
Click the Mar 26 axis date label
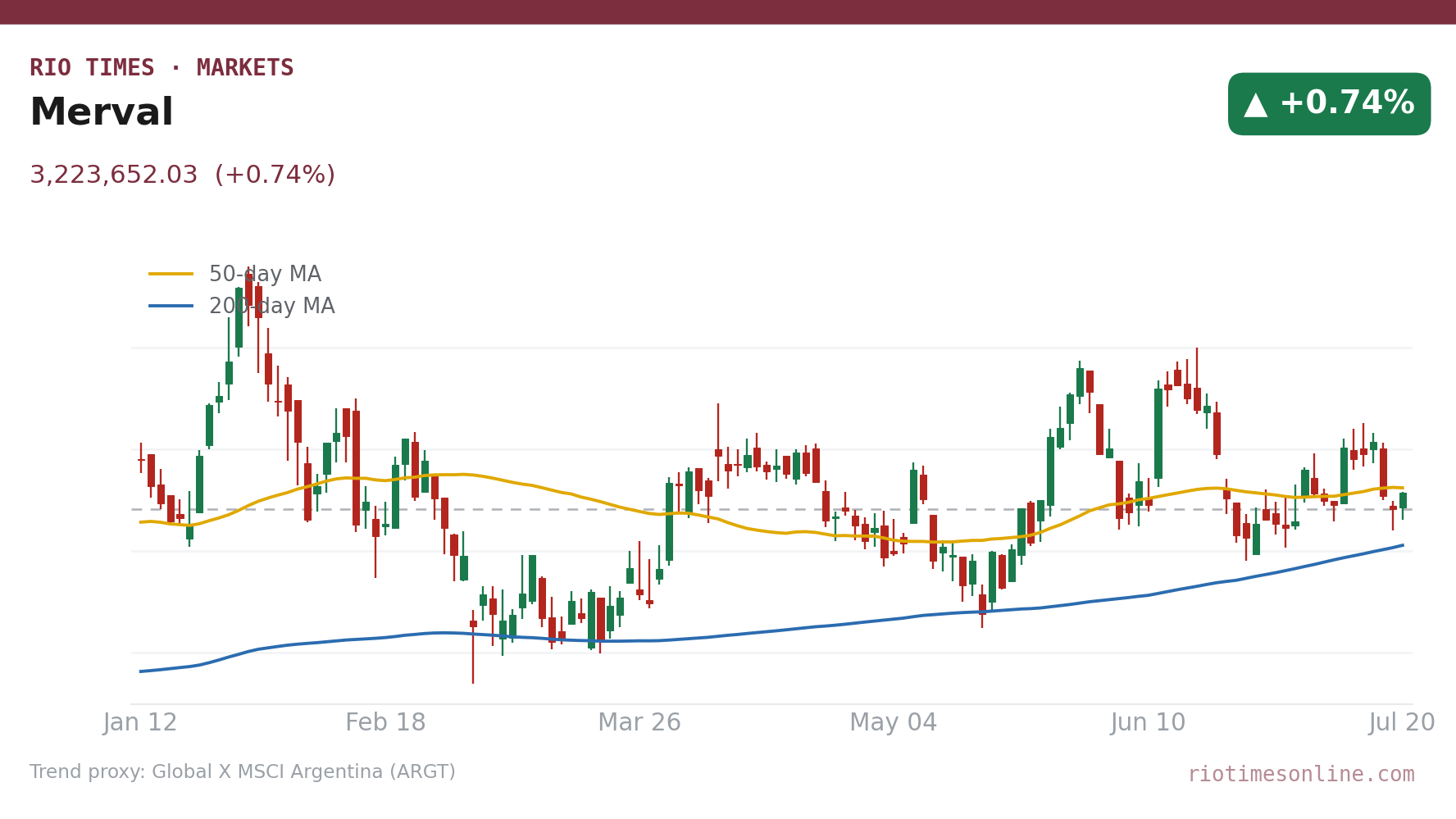click(639, 723)
